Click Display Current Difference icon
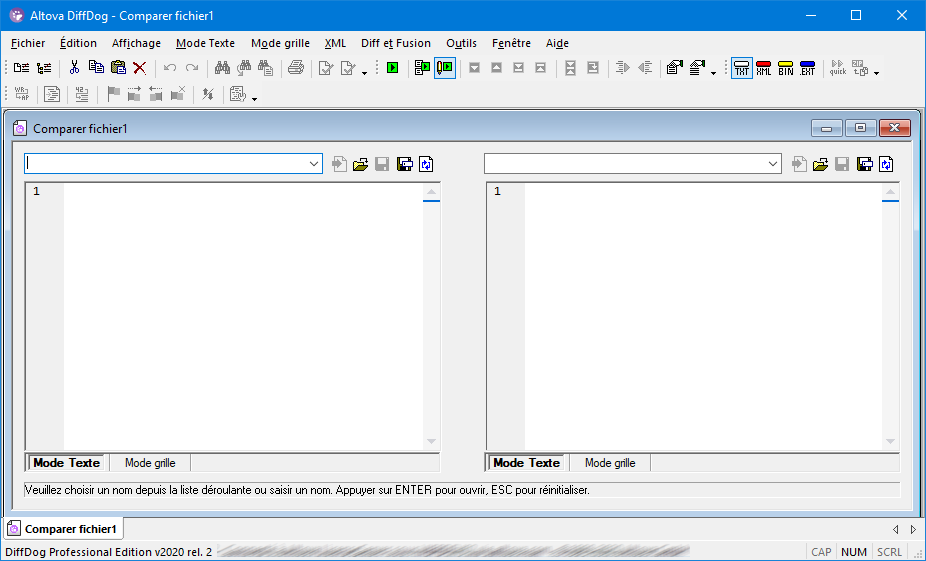926x561 pixels. [570, 68]
